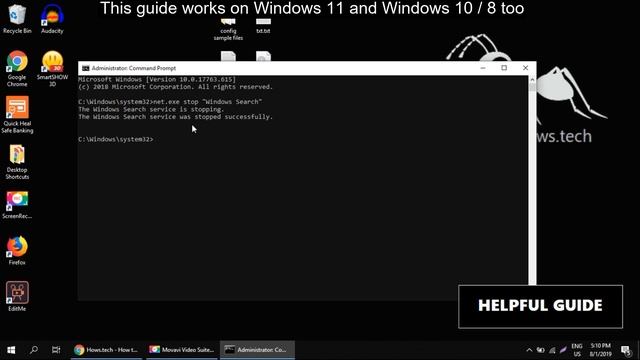Click the Microsoft Windows version line
640x360 pixels.
(x=157, y=80)
